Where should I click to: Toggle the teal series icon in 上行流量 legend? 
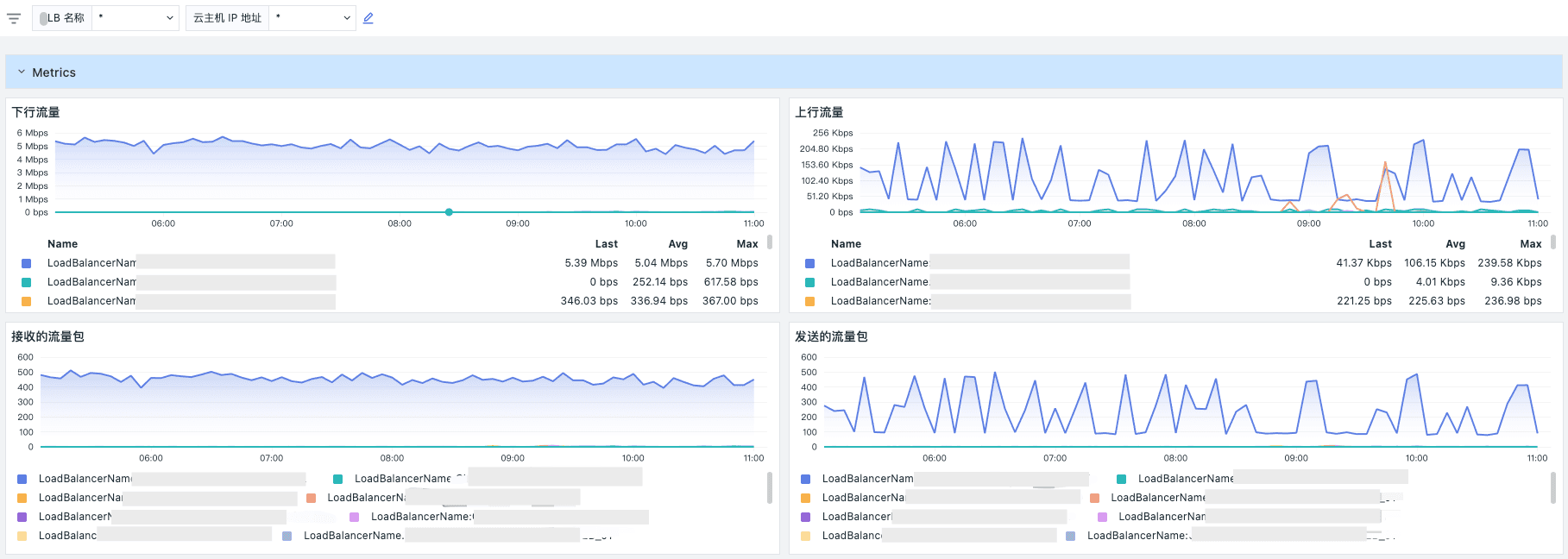click(809, 282)
